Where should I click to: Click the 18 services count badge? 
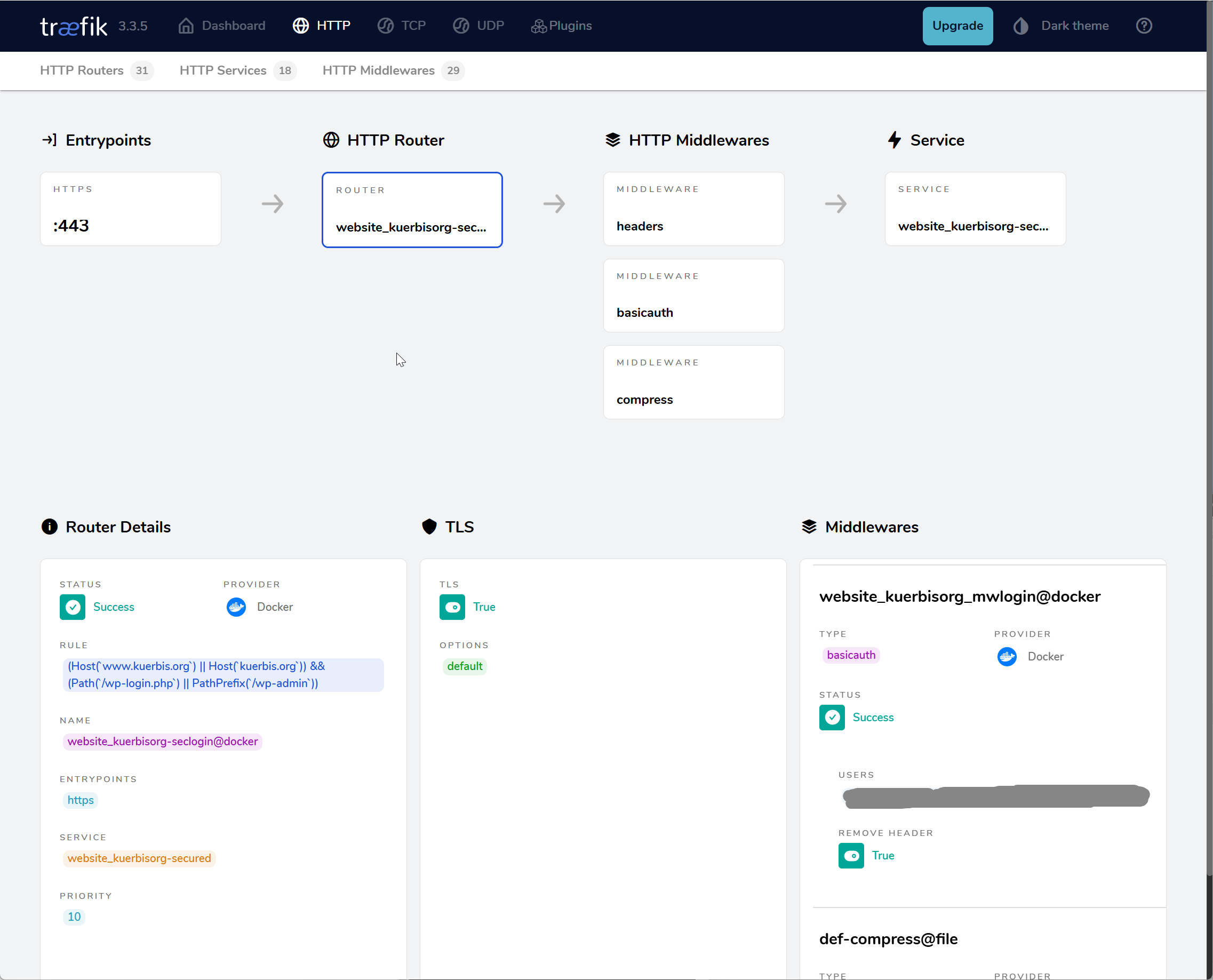[x=285, y=70]
